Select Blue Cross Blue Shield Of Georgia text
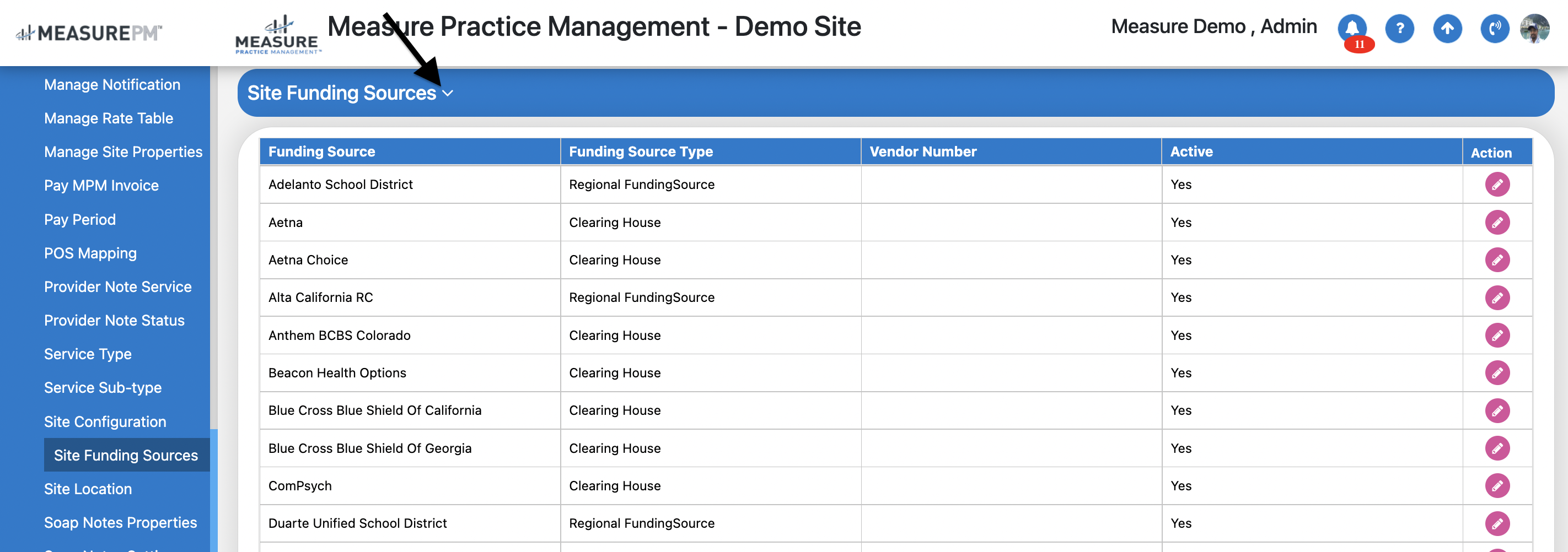Viewport: 1568px width, 552px height. [369, 448]
